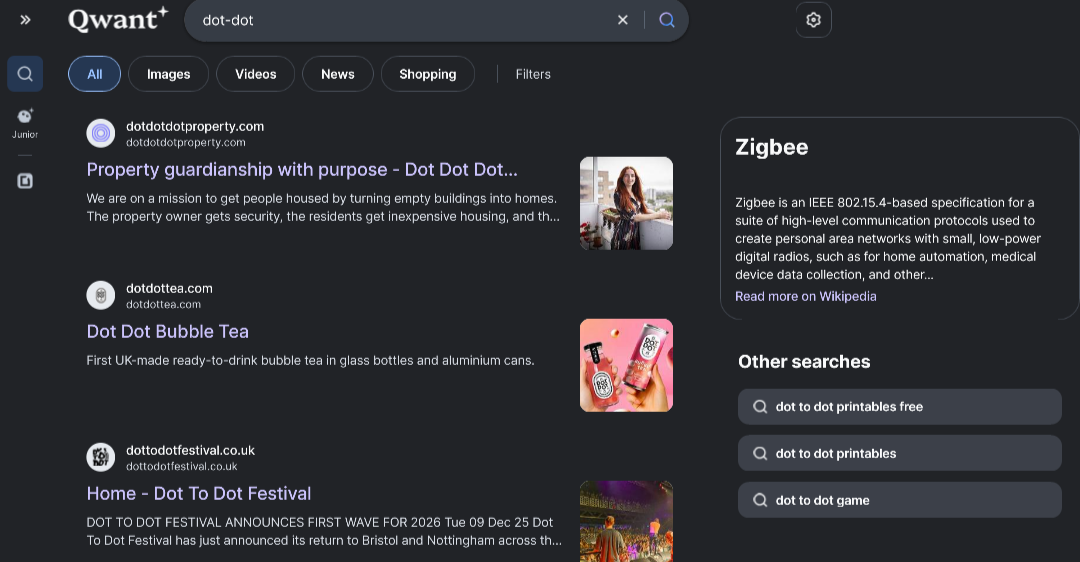
Task: Clear the search box text
Action: [x=622, y=20]
